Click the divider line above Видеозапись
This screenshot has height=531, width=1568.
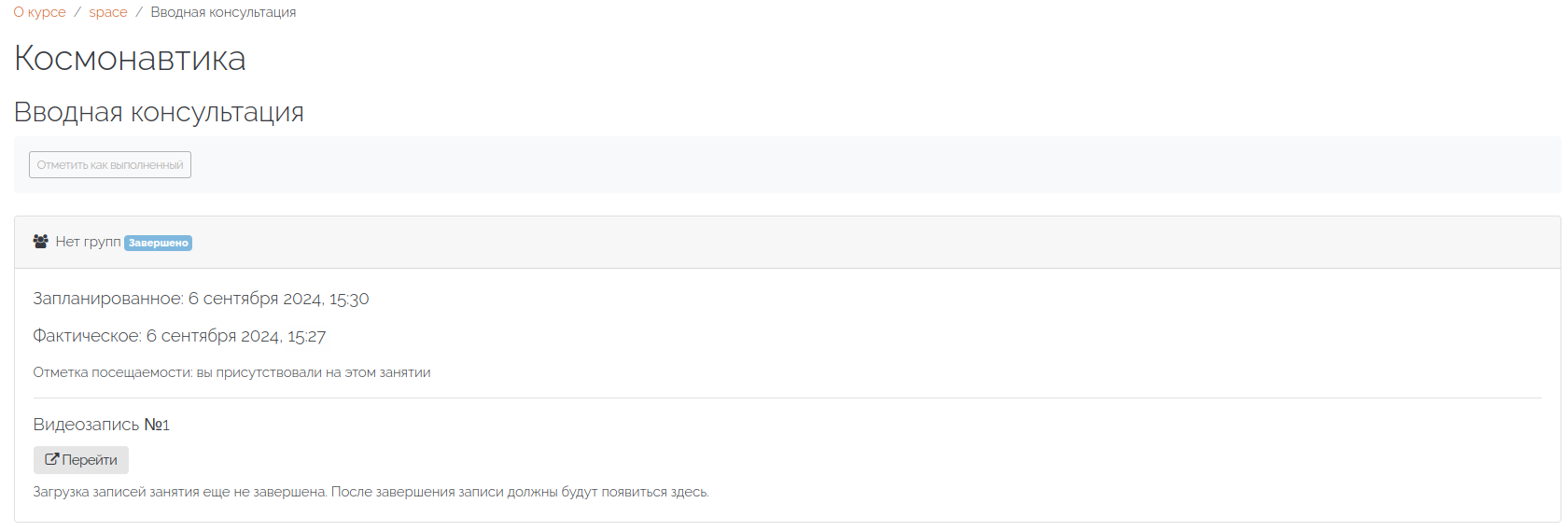click(x=787, y=398)
